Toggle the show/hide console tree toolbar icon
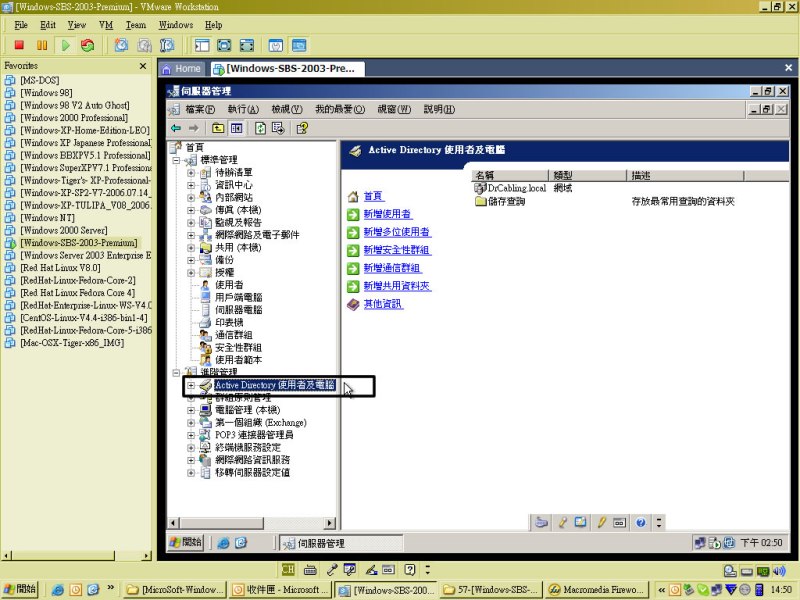Viewport: 800px width, 600px height. pos(236,128)
